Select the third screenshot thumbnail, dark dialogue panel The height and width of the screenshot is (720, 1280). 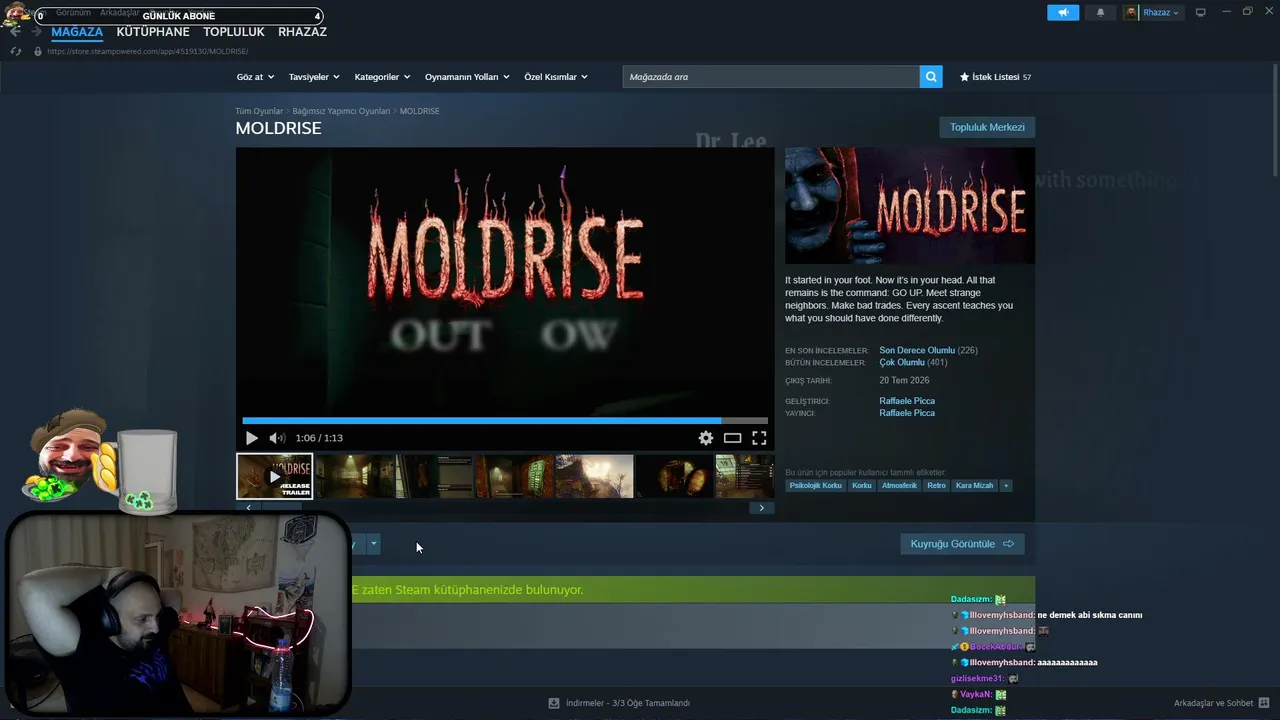(434, 476)
